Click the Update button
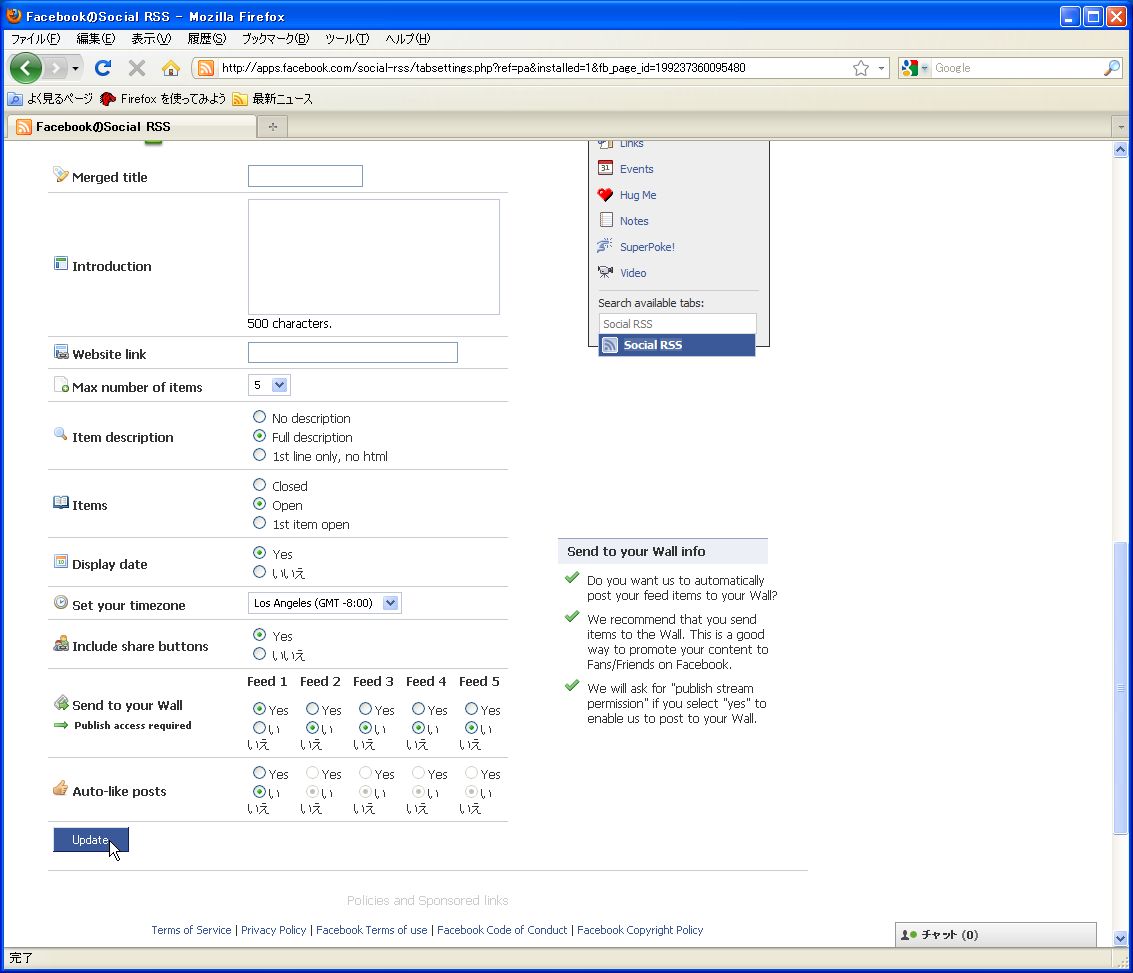The image size is (1133, 973). click(90, 839)
